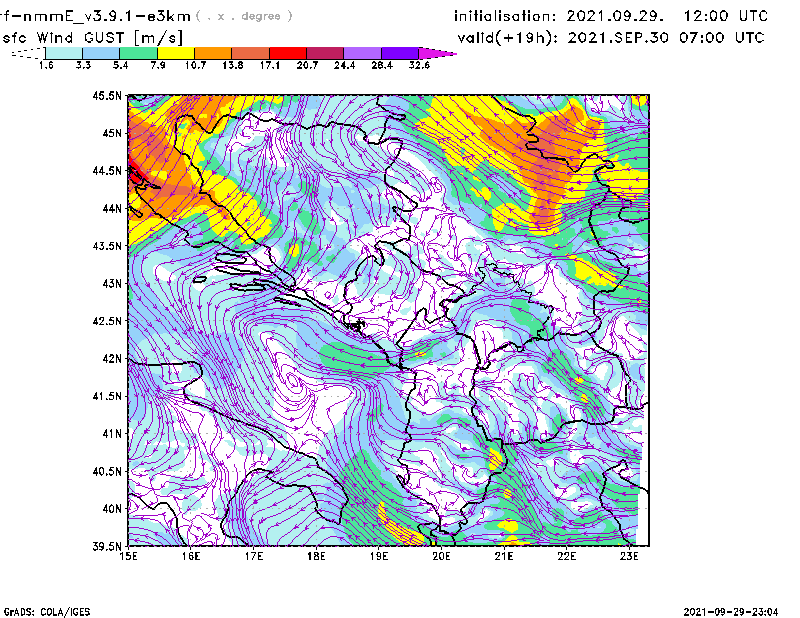Click the 20E longitude label

tap(441, 556)
